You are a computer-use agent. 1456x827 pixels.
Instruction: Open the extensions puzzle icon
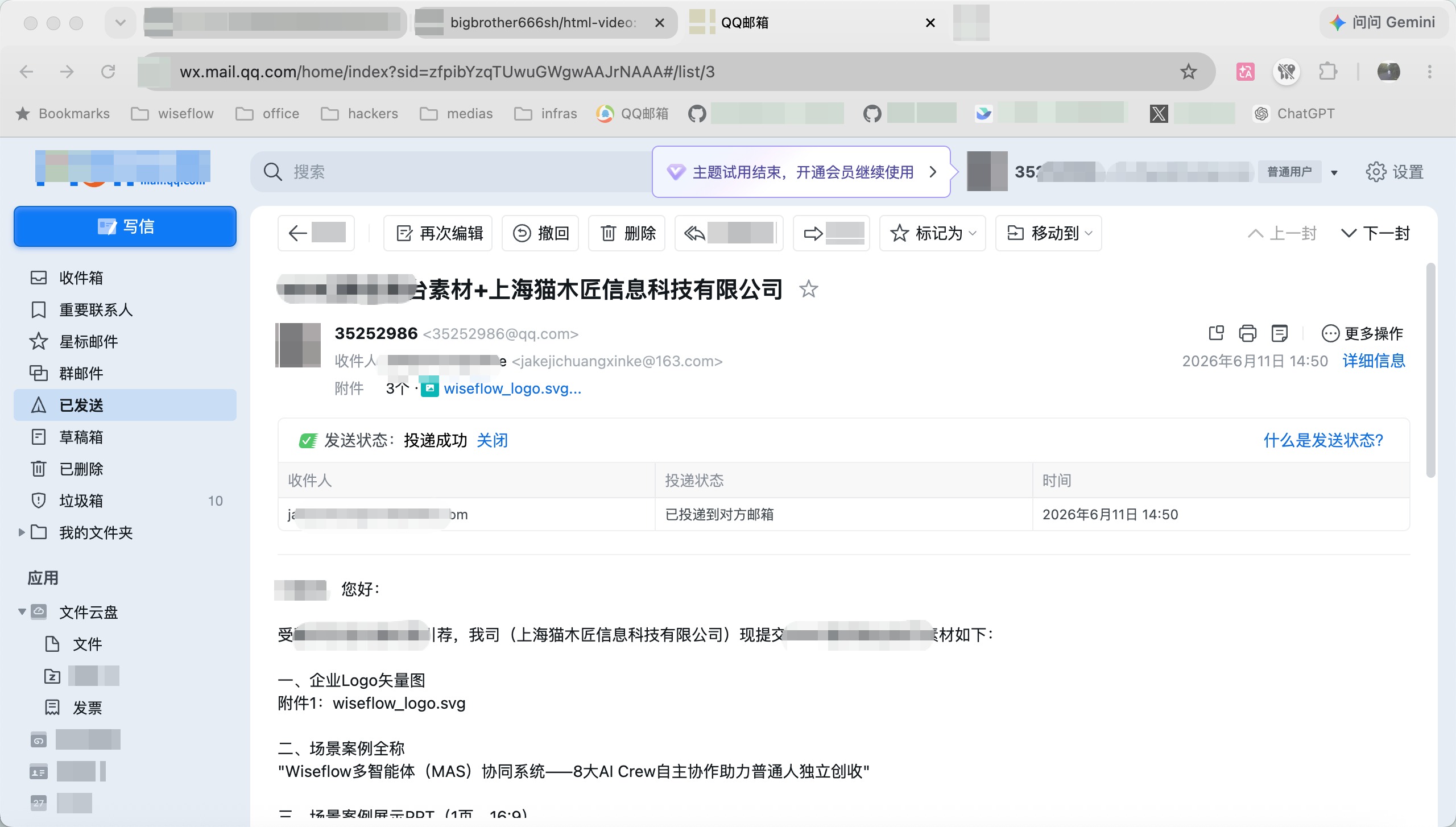(x=1327, y=72)
